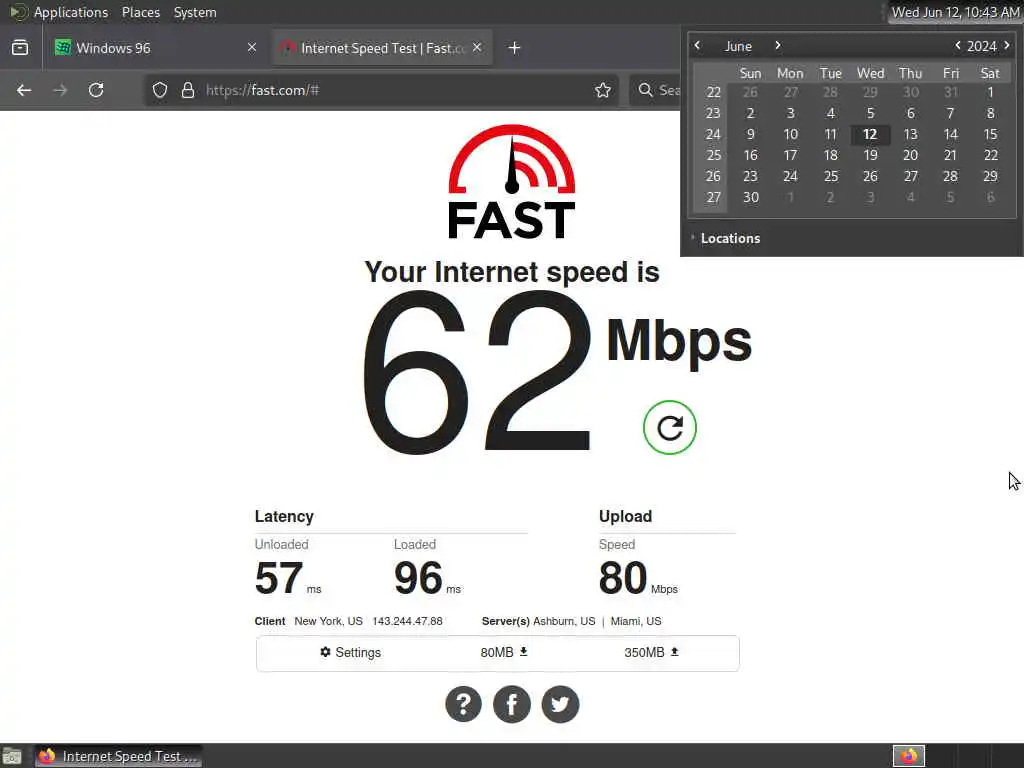Go to the next month after June

pos(777,46)
